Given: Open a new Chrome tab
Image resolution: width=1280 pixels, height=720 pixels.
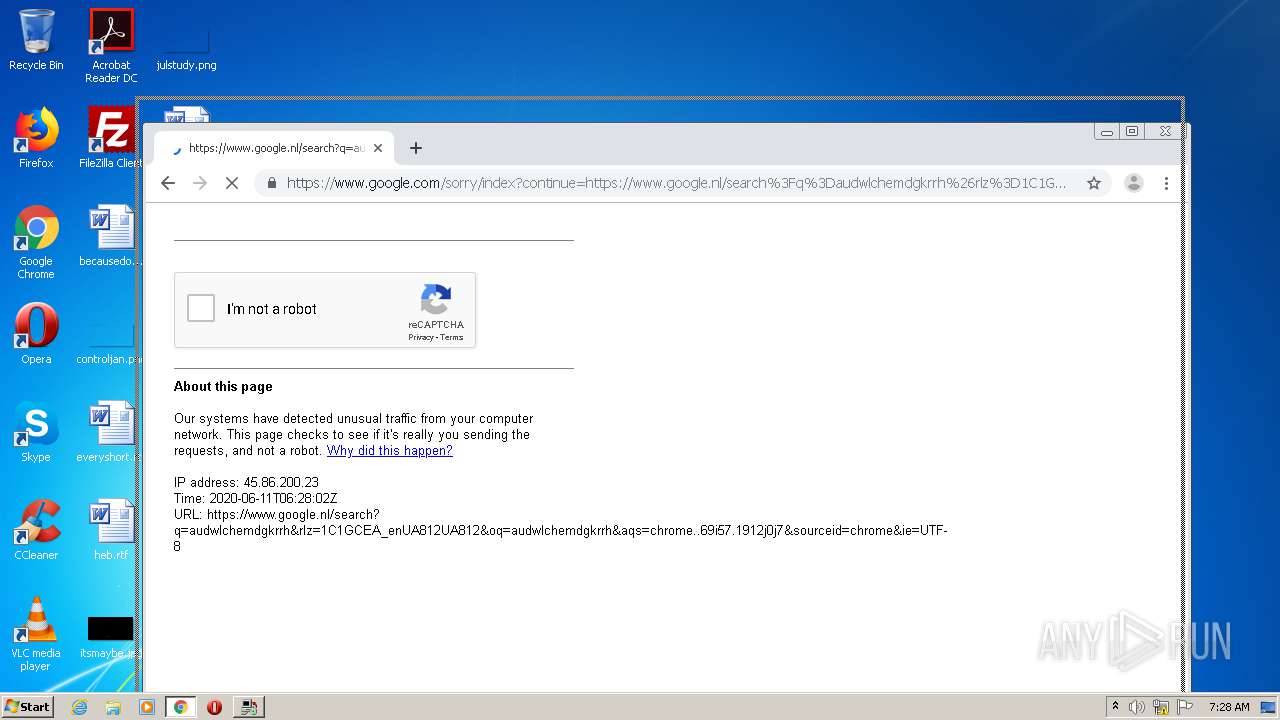Looking at the screenshot, I should click(x=416, y=148).
